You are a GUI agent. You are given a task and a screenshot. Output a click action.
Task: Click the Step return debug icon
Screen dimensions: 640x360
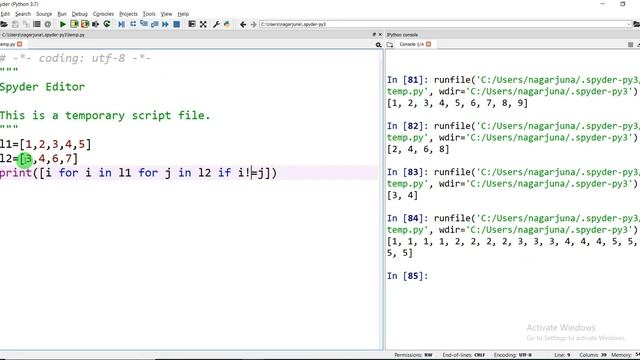coord(155,24)
